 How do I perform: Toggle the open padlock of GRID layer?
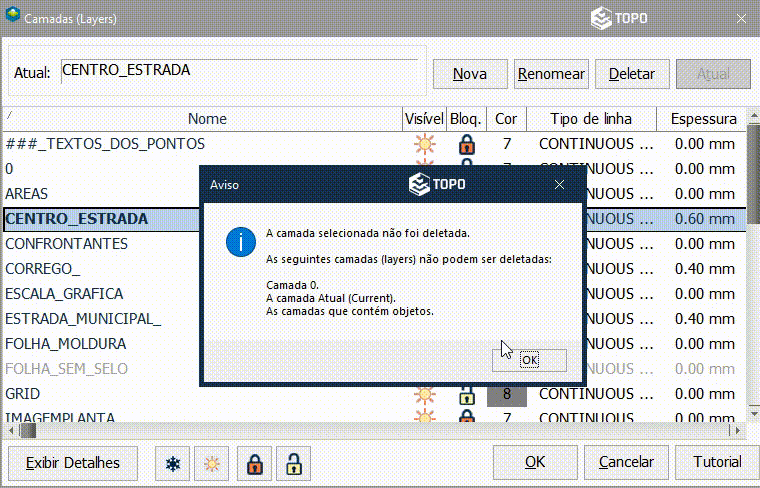pos(466,394)
